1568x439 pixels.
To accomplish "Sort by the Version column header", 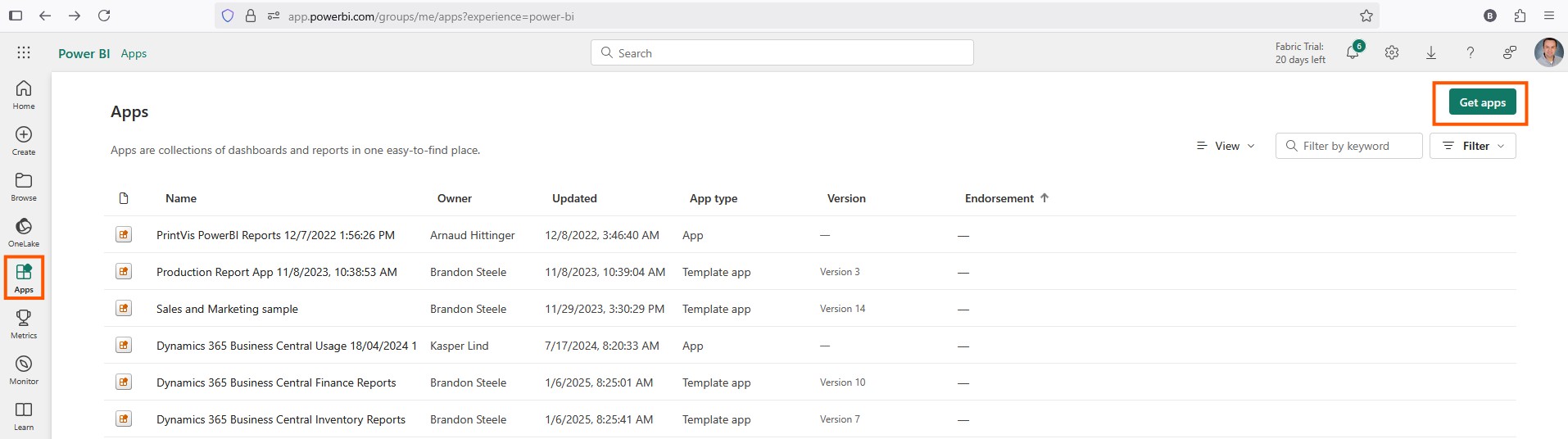I will click(846, 198).
